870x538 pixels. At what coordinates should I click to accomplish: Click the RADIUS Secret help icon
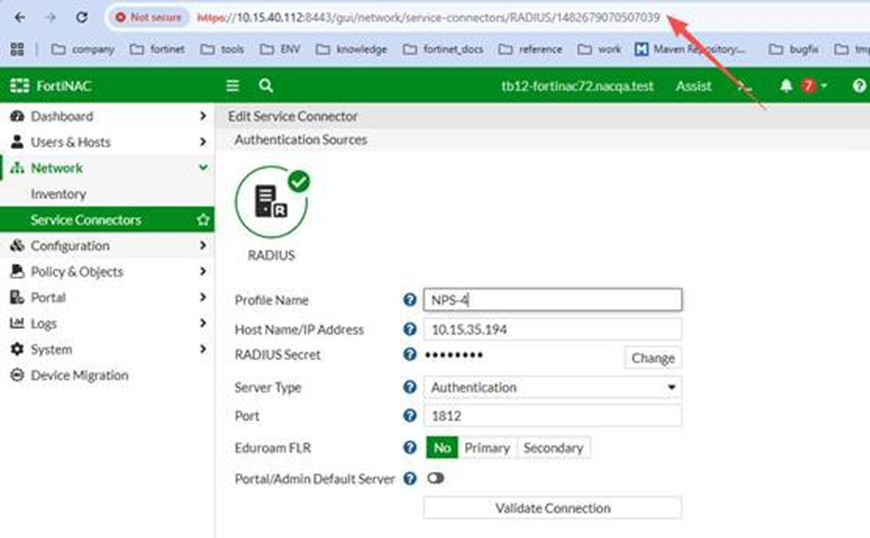tap(409, 354)
